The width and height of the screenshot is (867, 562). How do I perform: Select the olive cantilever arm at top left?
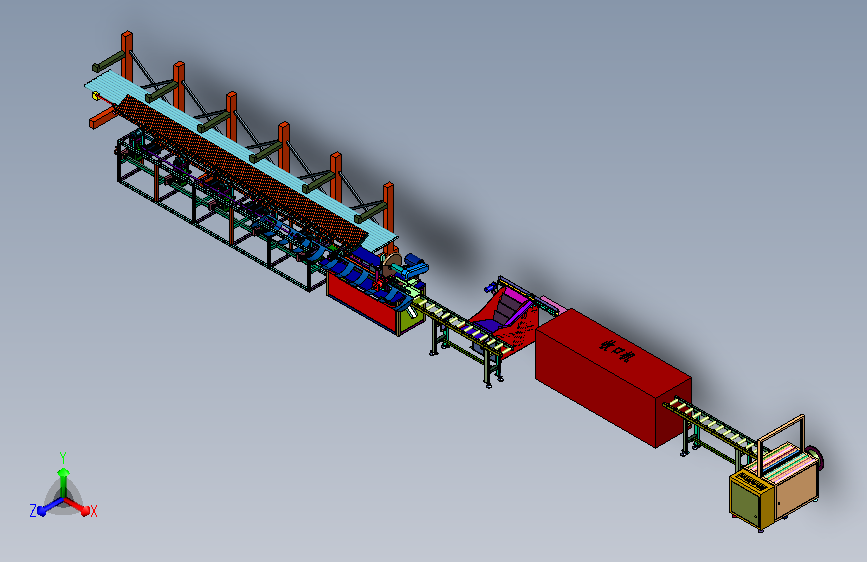coord(109,61)
